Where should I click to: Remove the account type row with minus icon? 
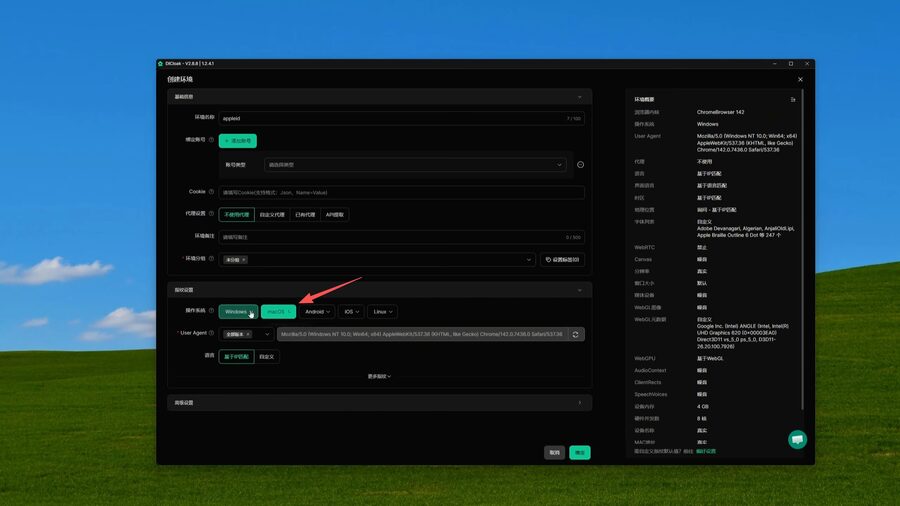pyautogui.click(x=580, y=165)
